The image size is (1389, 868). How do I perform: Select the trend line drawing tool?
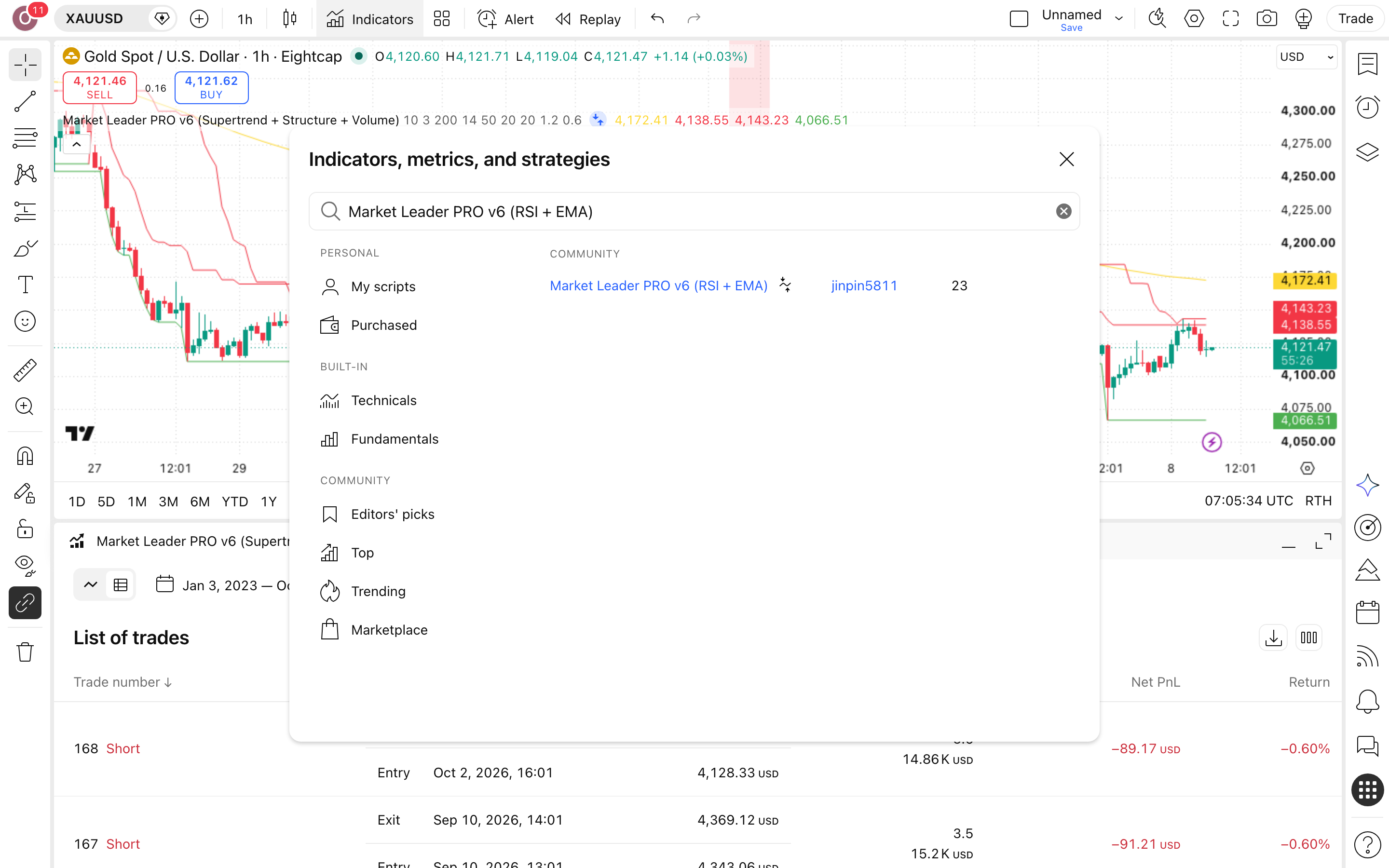pos(25,102)
